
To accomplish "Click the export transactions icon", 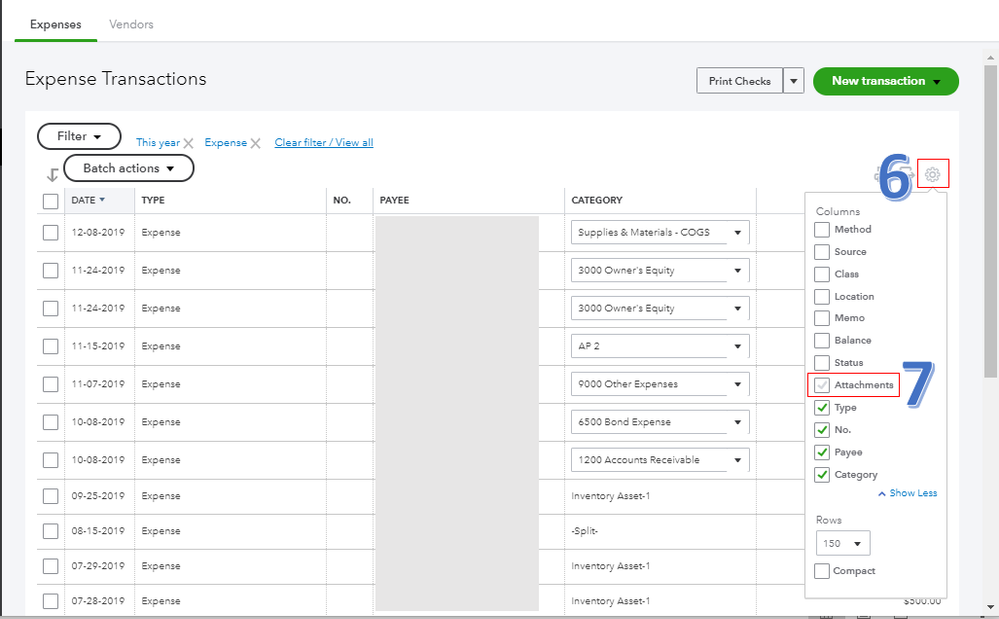I will click(x=908, y=173).
